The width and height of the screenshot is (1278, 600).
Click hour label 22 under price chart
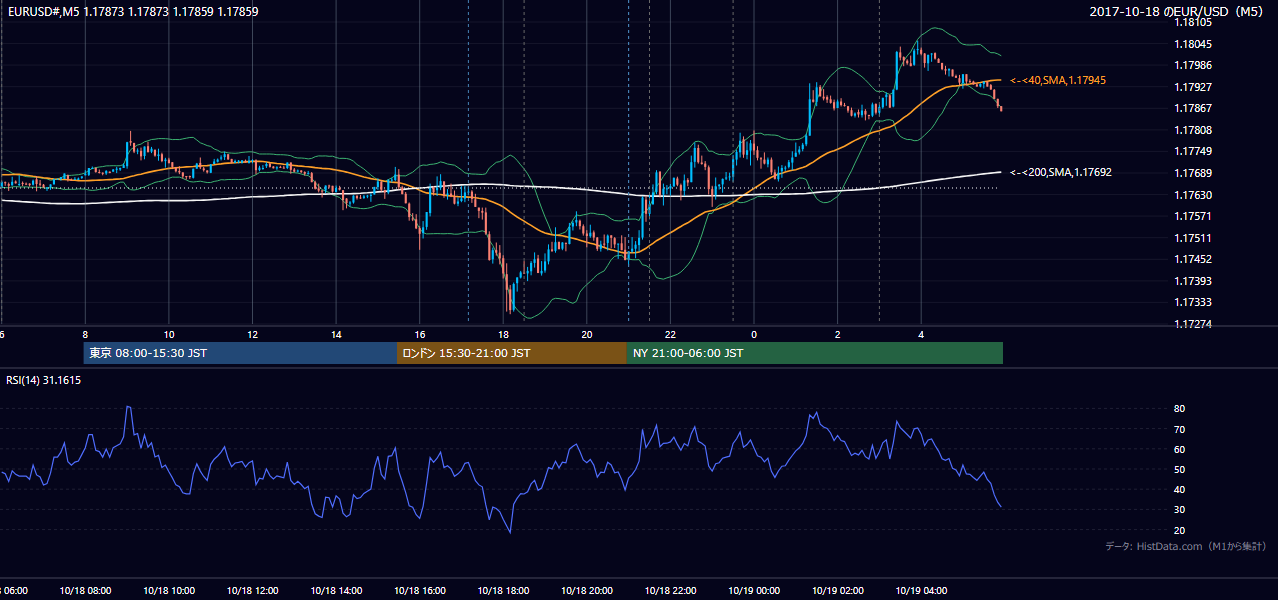[671, 335]
